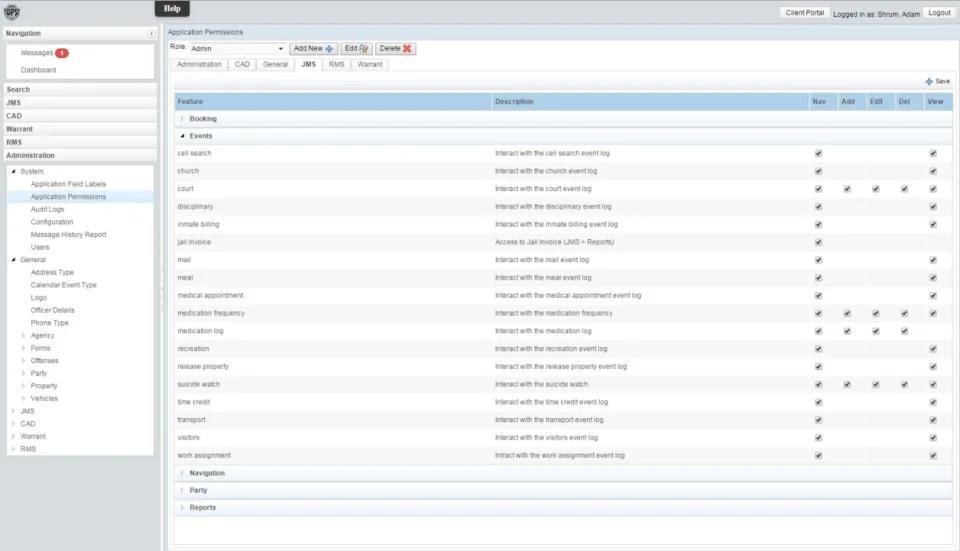Toggle Edit permission for medication frequency
This screenshot has width=960, height=551.
pyautogui.click(x=876, y=313)
